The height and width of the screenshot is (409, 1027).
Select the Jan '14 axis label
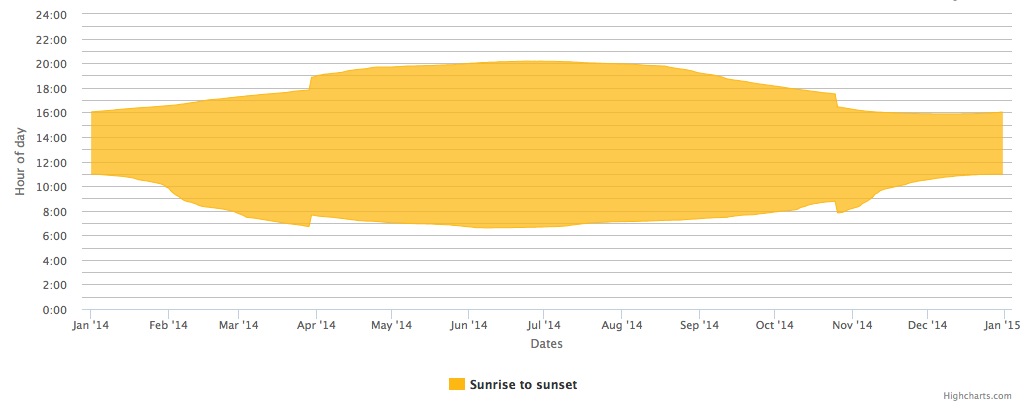[x=90, y=325]
